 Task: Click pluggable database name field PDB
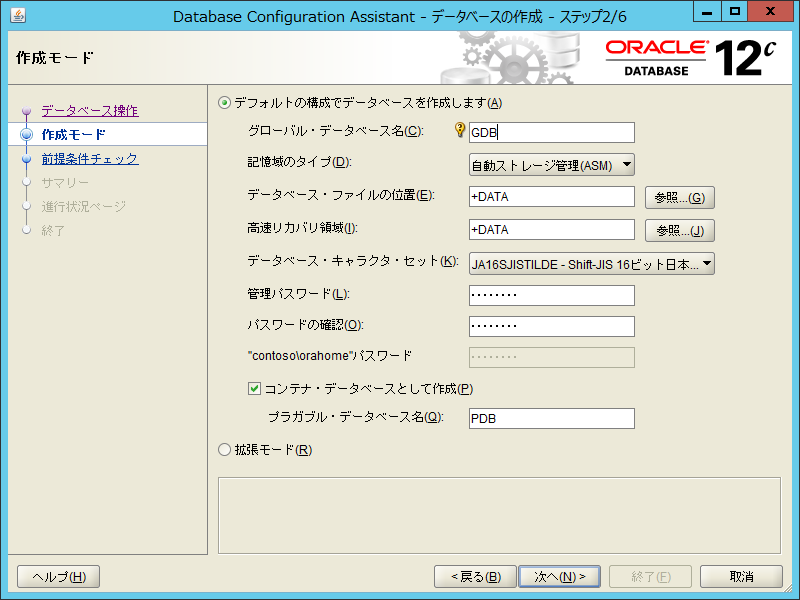click(552, 418)
